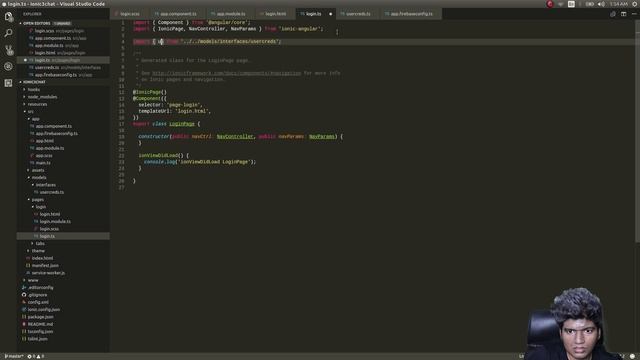
Task: Click the battery indicator in top panel
Action: tap(589, 4)
